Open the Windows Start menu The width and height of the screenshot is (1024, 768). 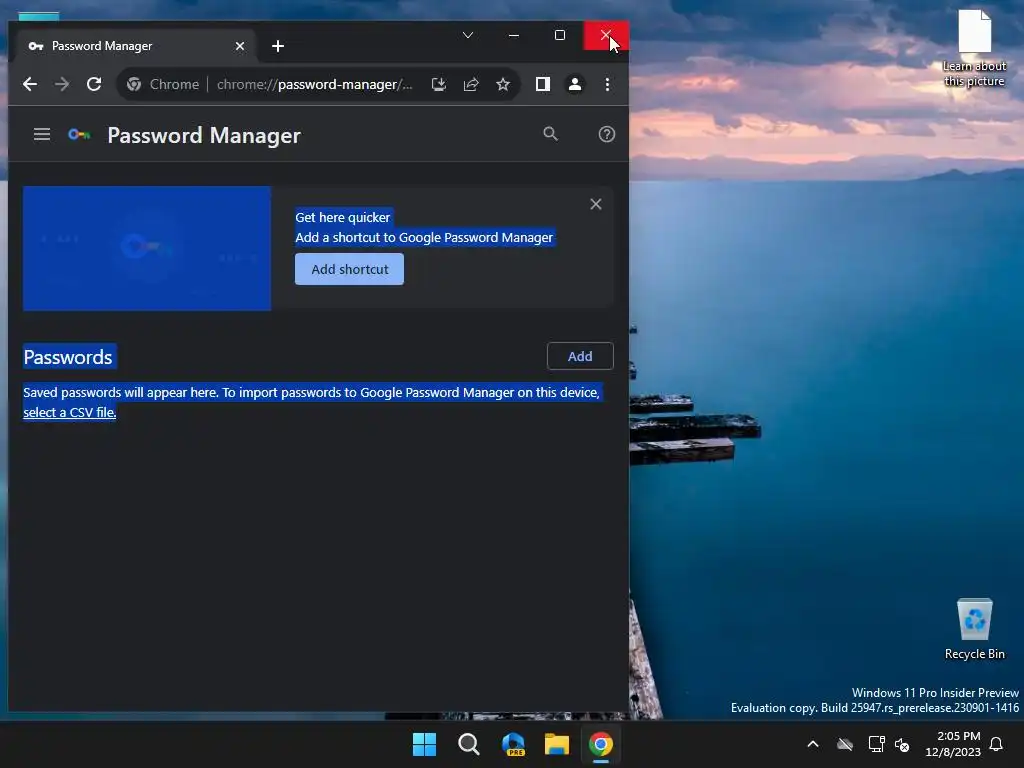[424, 744]
